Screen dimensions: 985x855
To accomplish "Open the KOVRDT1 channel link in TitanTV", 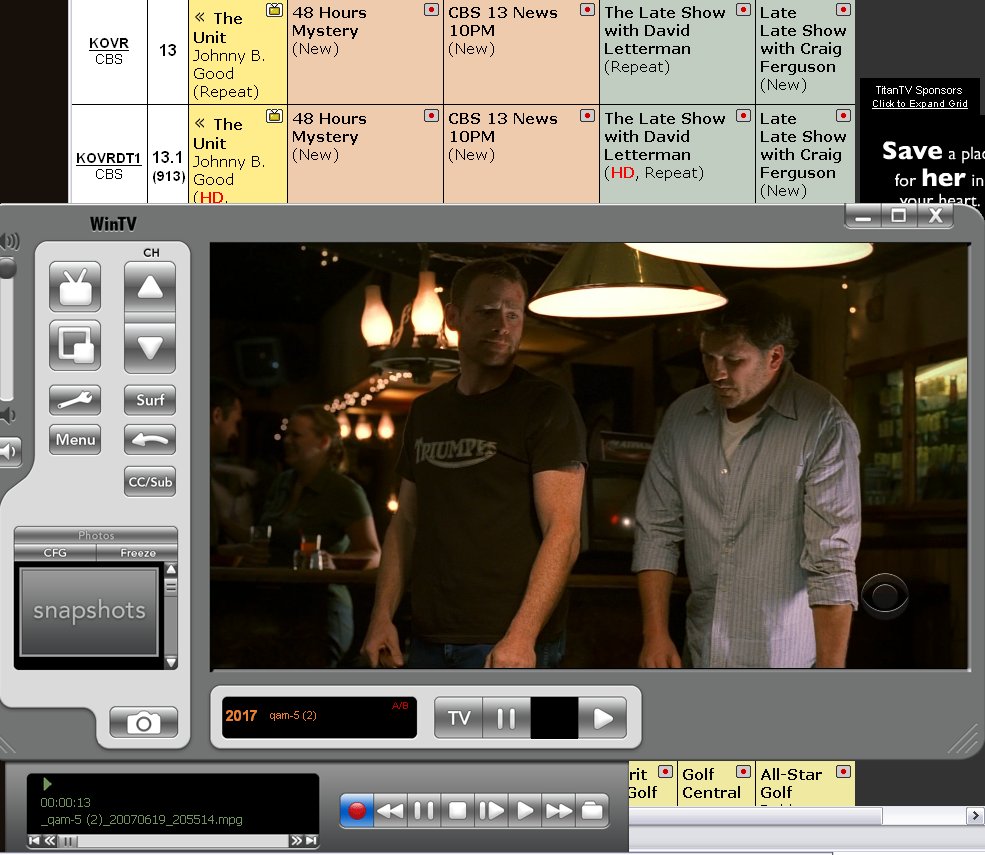I will click(x=109, y=158).
